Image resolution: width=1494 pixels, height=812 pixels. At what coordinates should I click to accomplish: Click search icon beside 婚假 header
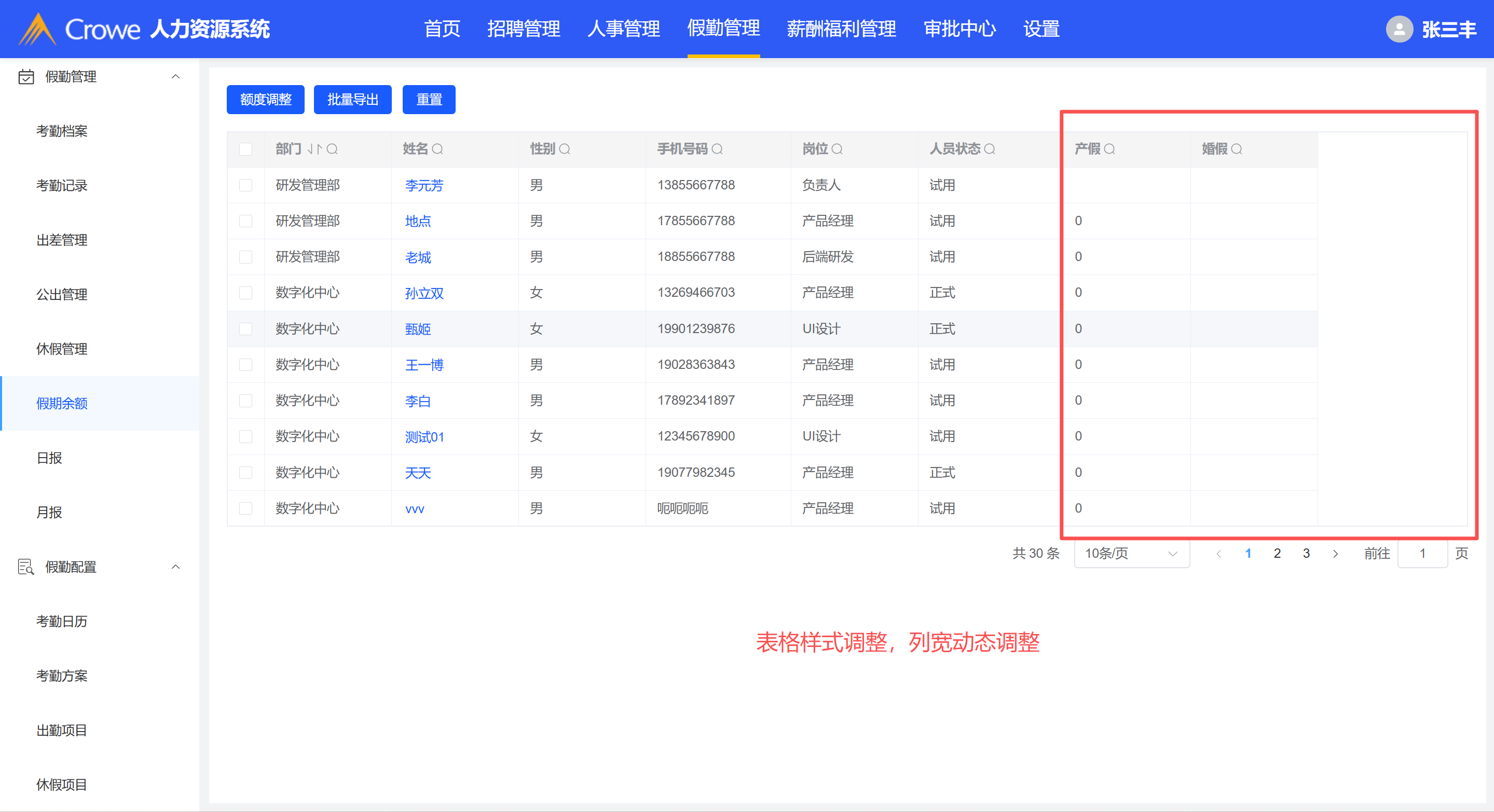(x=1236, y=149)
